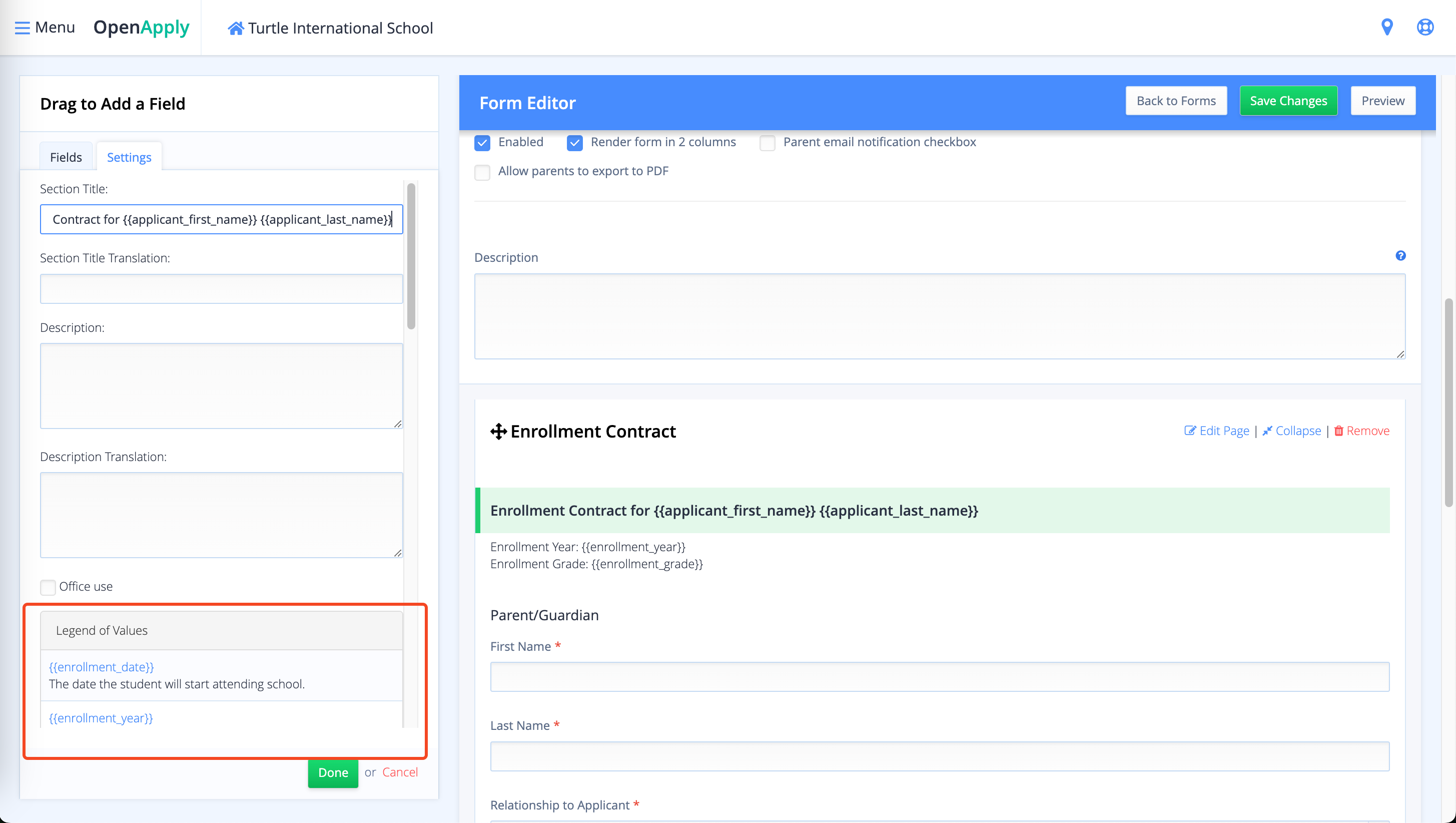Open the hamburger Menu icon
Screen dimensions: 1456x823
22,28
